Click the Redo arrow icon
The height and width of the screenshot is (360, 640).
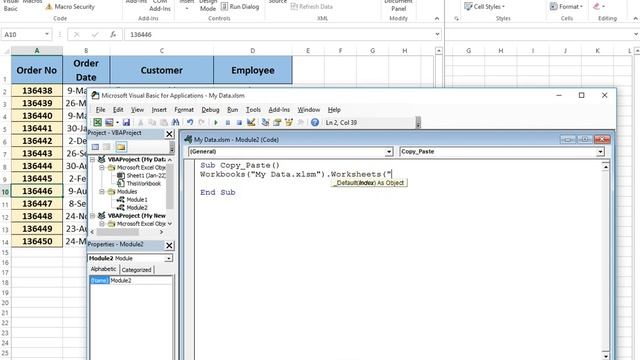point(202,122)
